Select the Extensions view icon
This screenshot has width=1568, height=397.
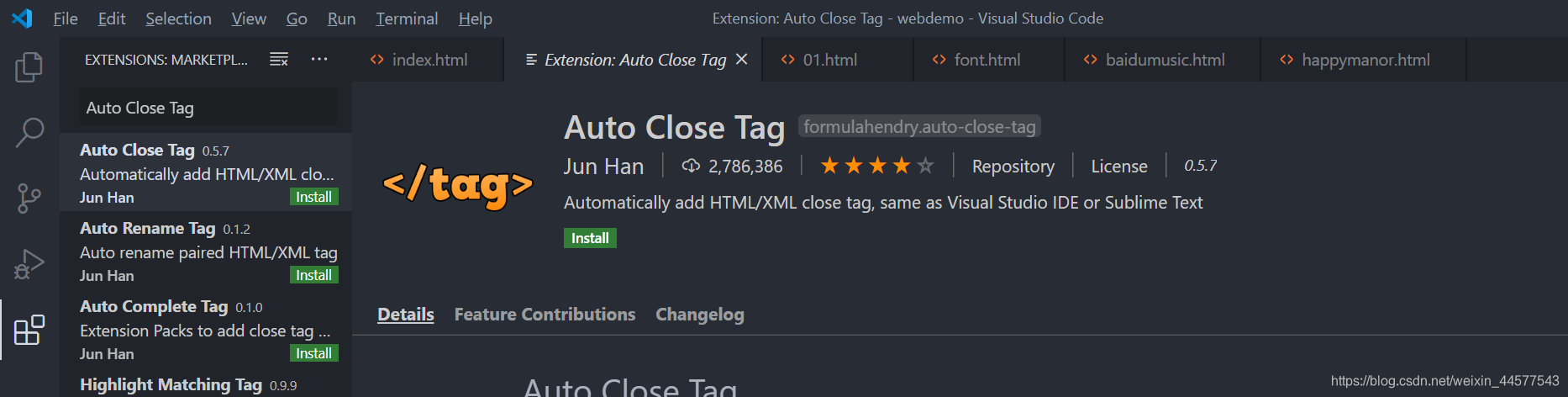(29, 330)
